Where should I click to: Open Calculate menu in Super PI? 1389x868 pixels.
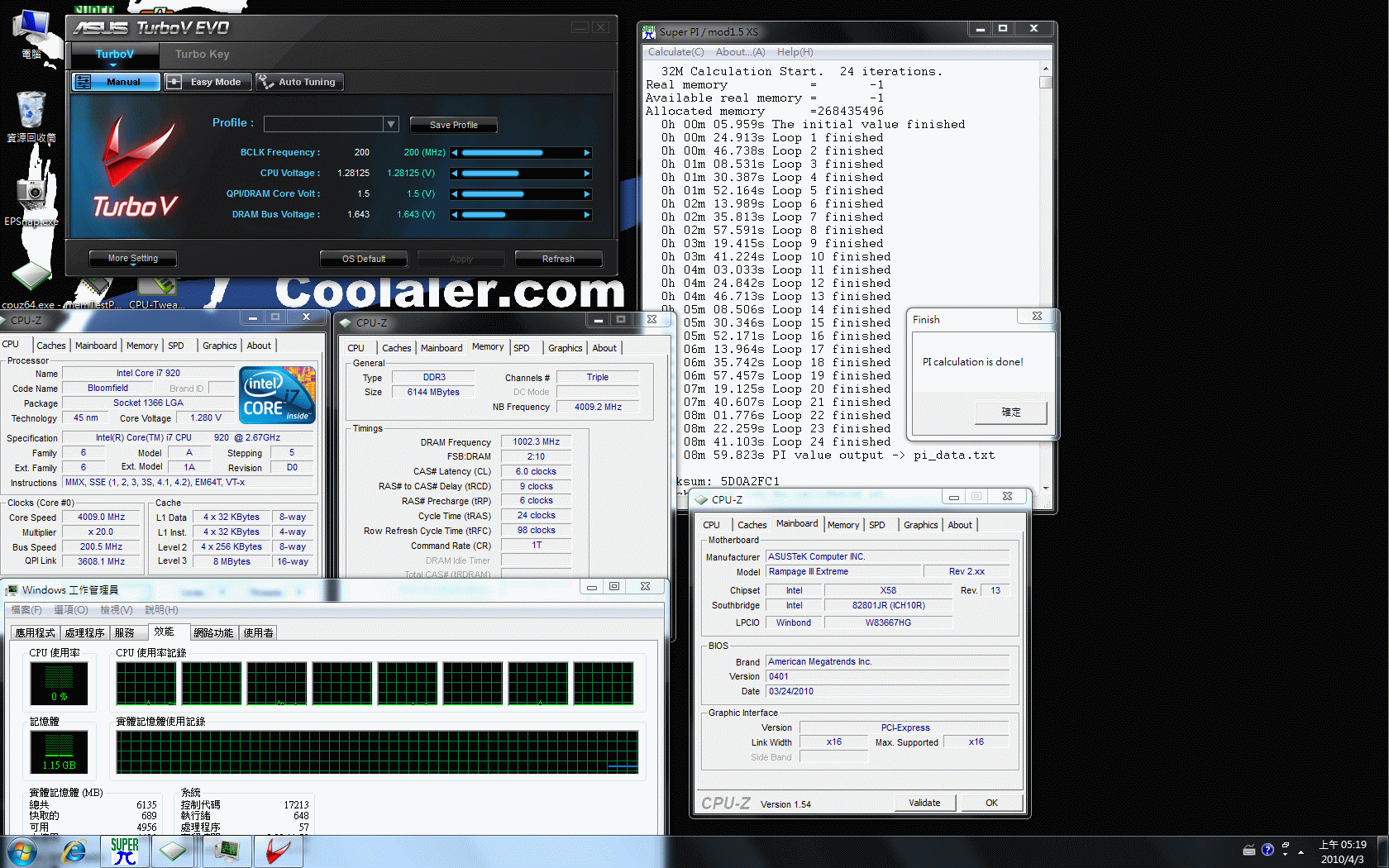(x=675, y=52)
